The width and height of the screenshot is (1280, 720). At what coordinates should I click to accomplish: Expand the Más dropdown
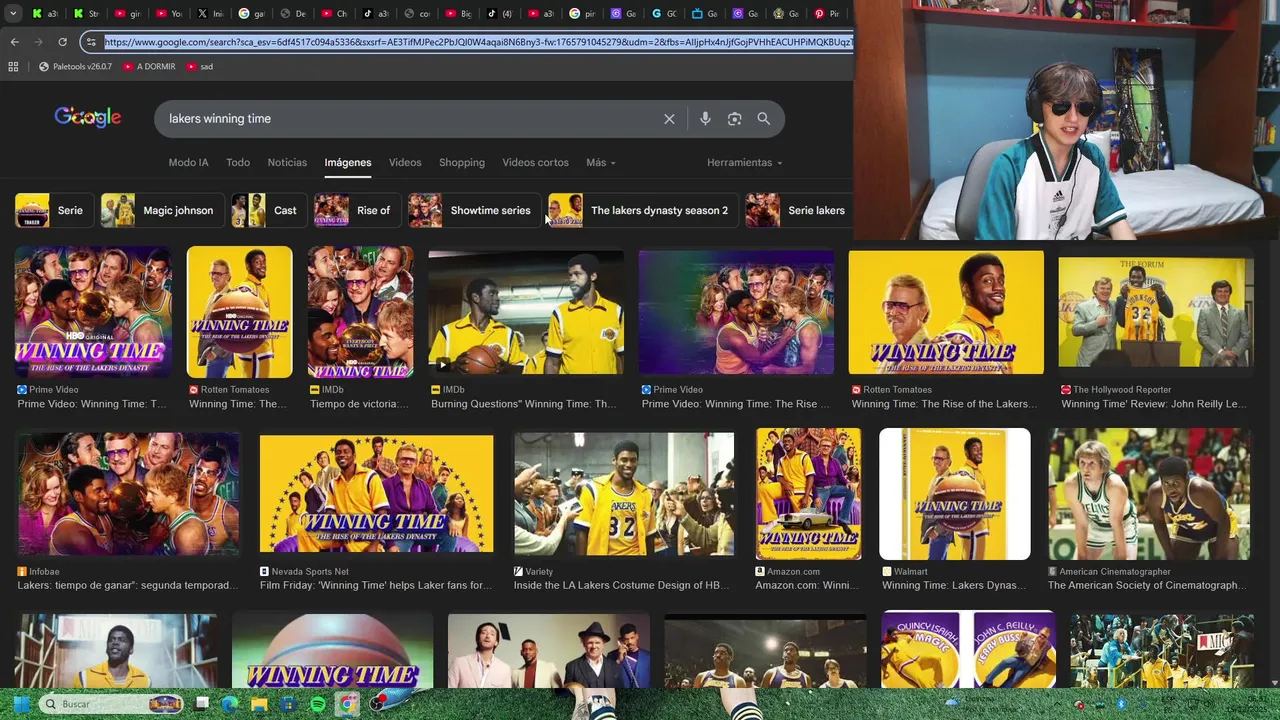600,162
